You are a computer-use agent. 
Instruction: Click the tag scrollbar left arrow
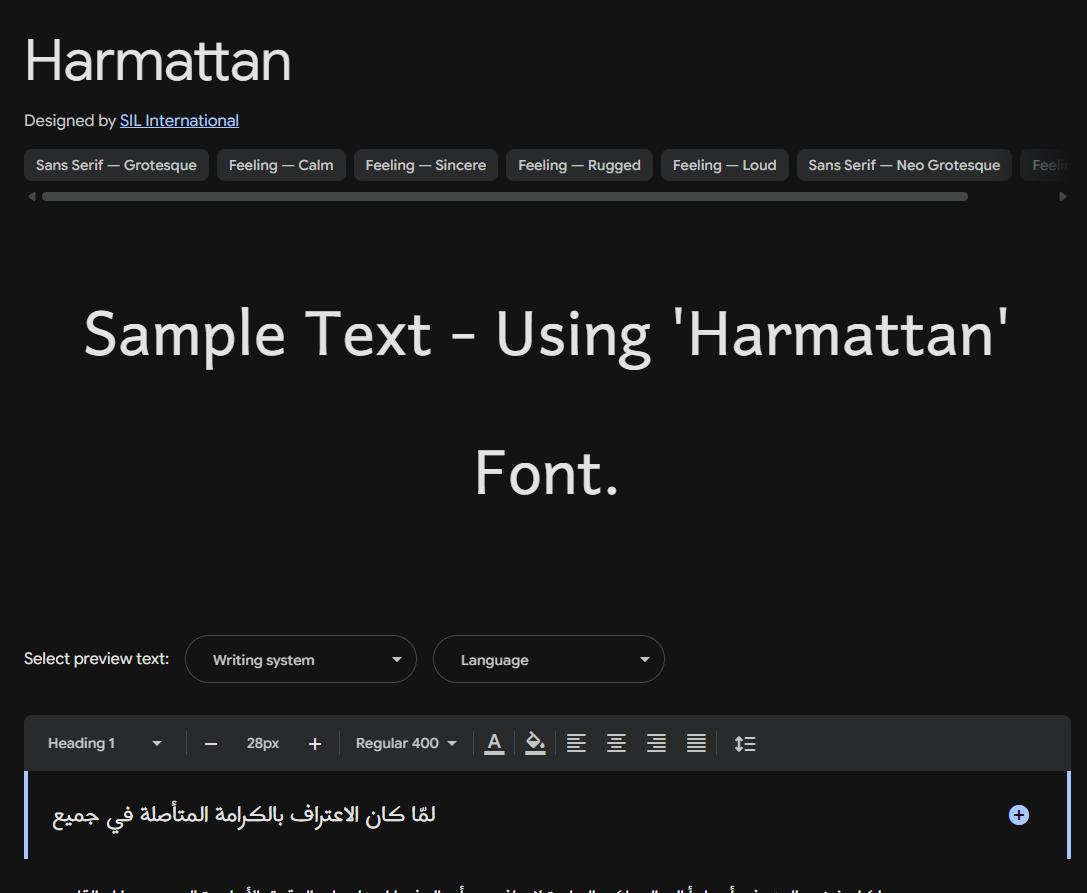[31, 196]
